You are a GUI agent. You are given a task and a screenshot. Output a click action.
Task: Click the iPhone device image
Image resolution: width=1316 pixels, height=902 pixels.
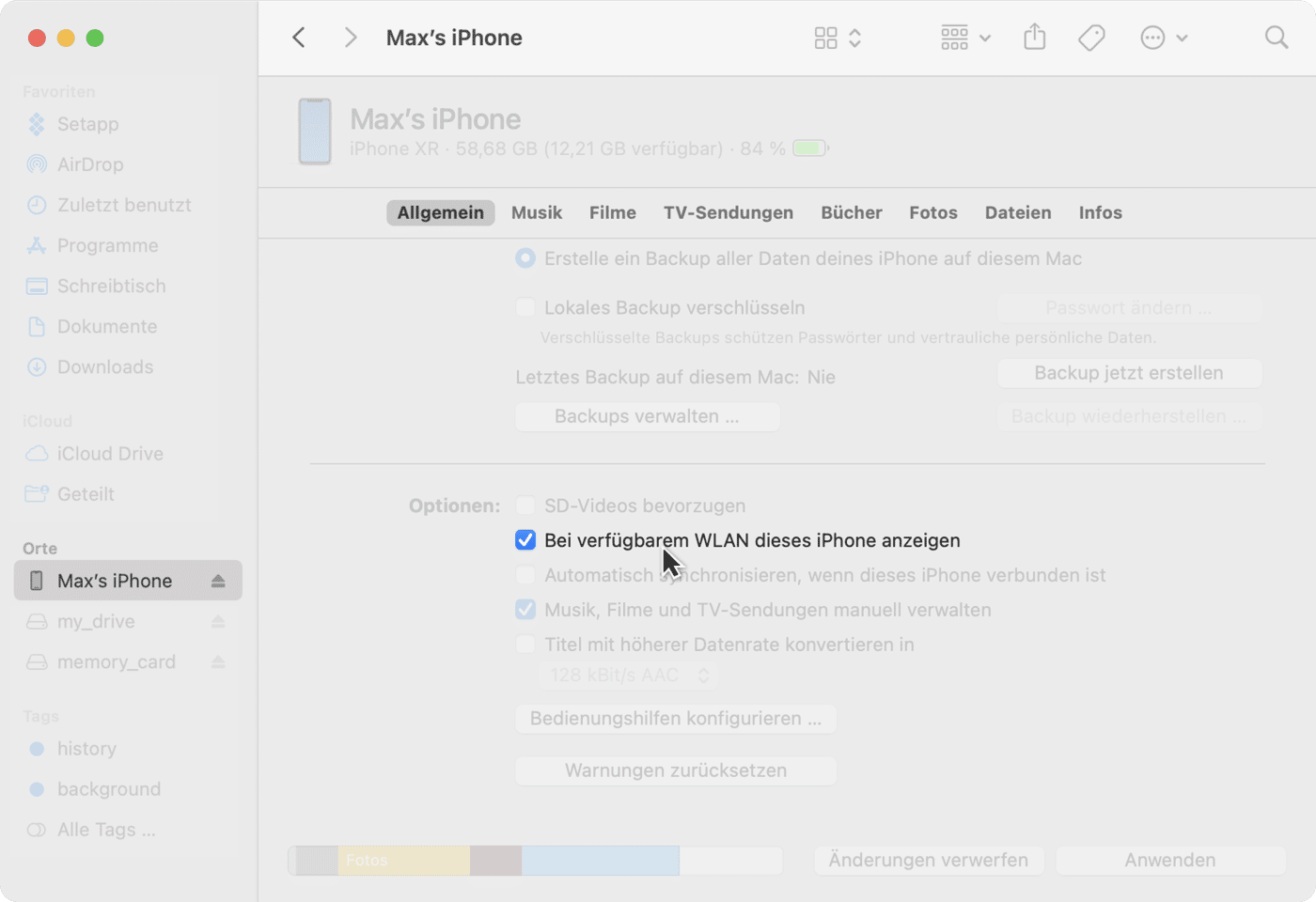coord(315,132)
